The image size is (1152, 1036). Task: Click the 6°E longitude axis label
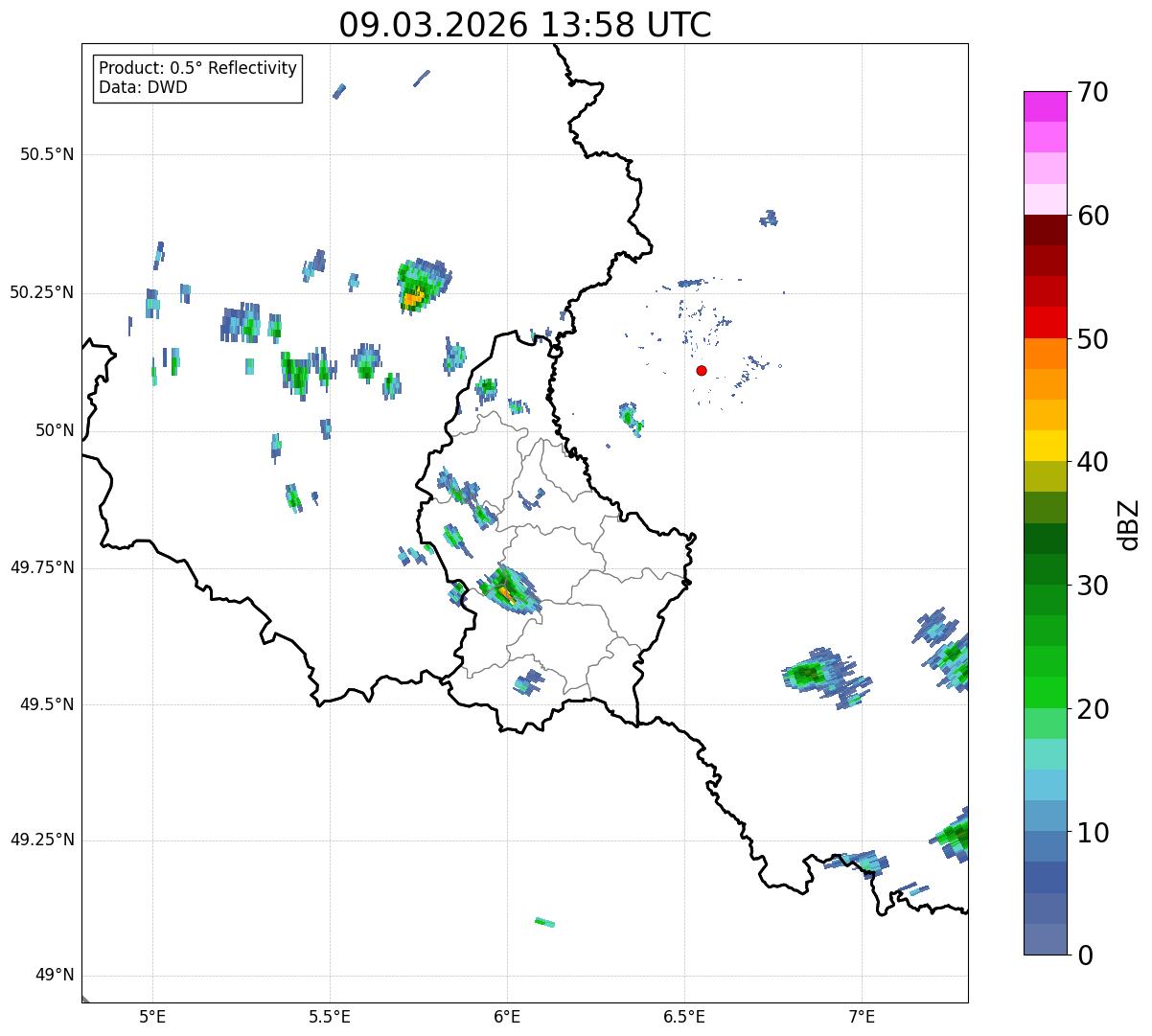point(507,1016)
